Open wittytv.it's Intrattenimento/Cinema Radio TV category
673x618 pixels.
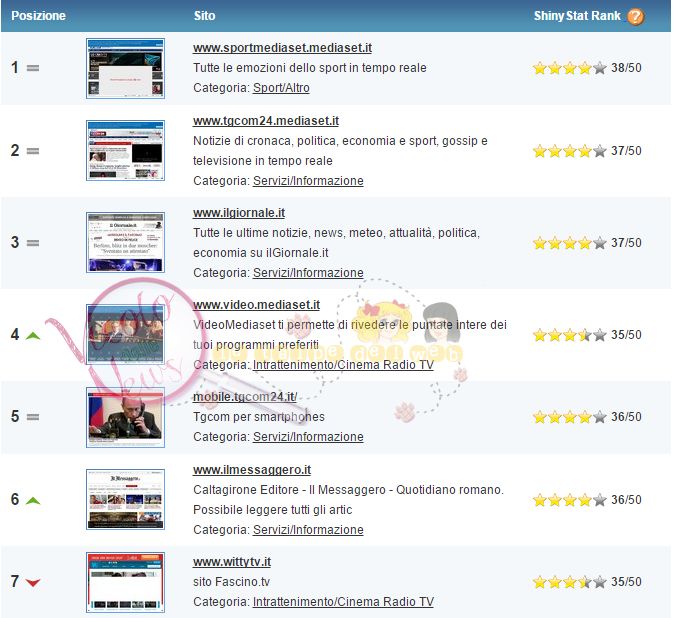coord(343,602)
